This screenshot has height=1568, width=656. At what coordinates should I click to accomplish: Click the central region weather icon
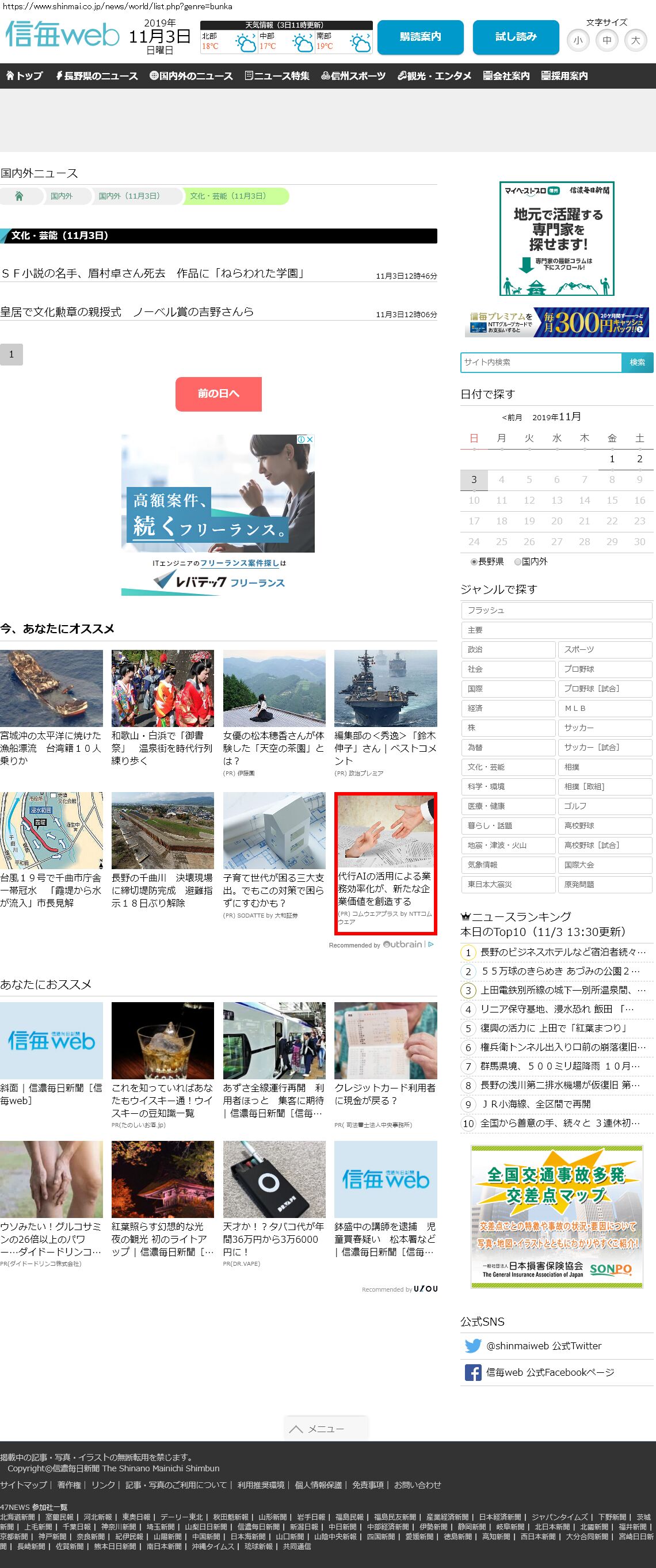[x=302, y=43]
